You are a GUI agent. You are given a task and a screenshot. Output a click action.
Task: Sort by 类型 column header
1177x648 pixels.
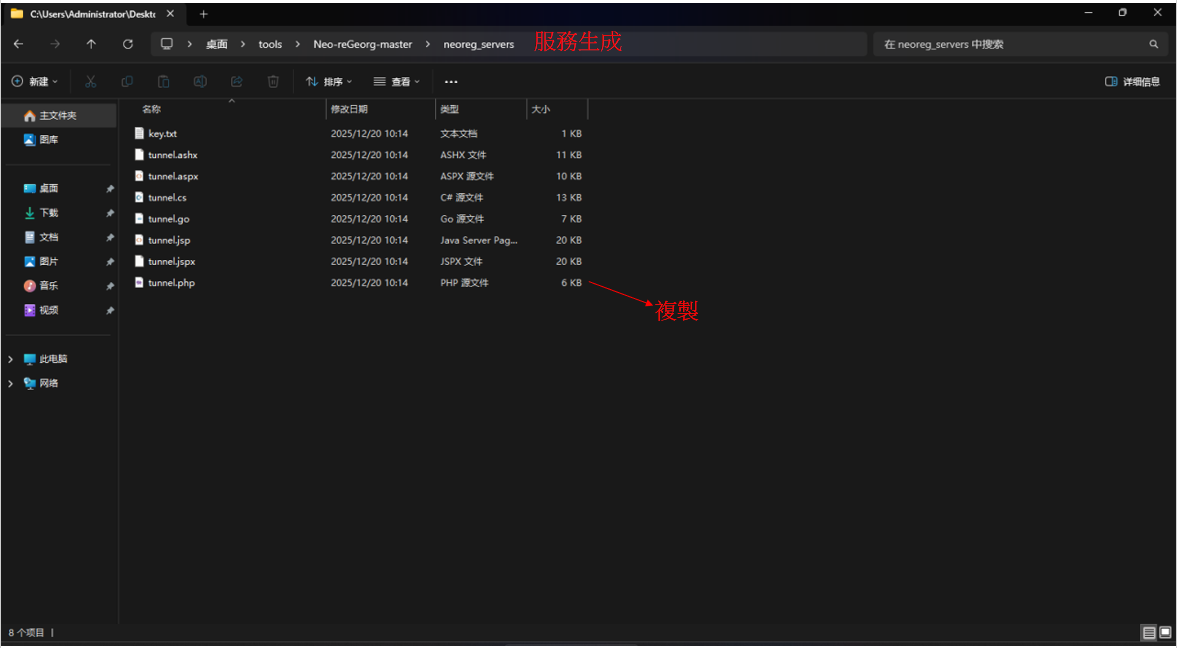(450, 109)
